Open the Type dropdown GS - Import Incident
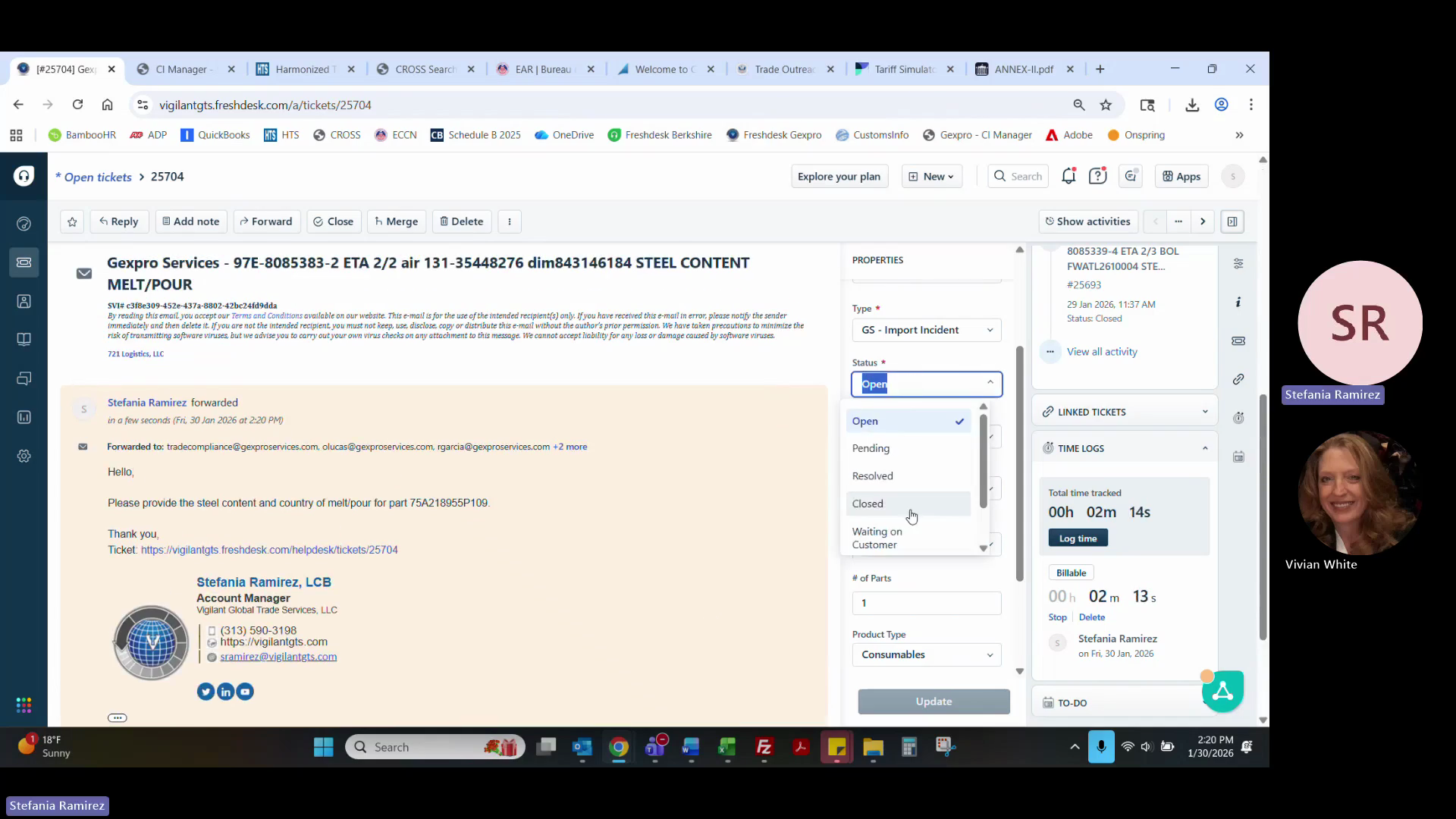This screenshot has width=1456, height=819. click(x=926, y=330)
